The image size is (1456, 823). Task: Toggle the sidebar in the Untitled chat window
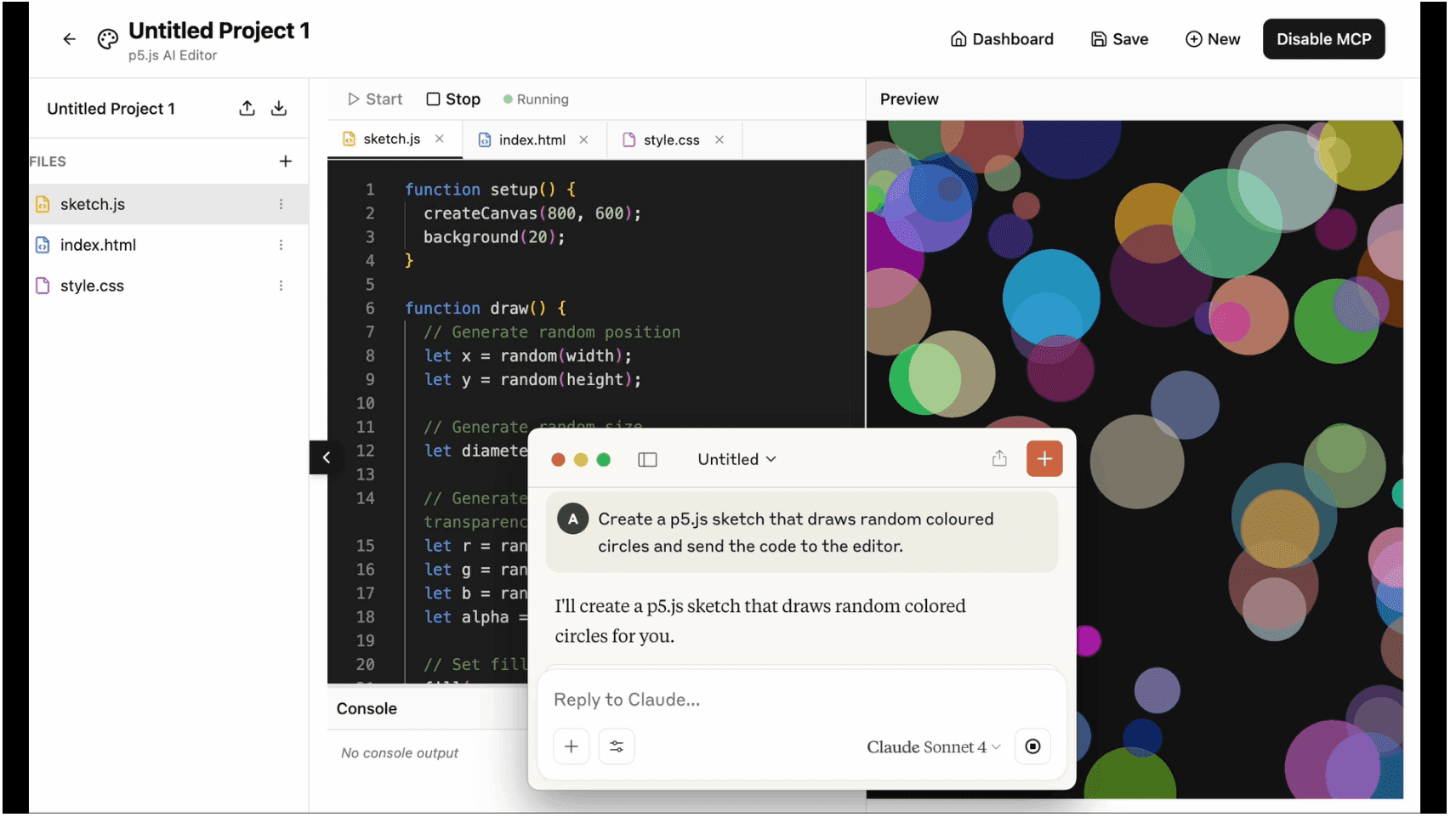[x=647, y=459]
